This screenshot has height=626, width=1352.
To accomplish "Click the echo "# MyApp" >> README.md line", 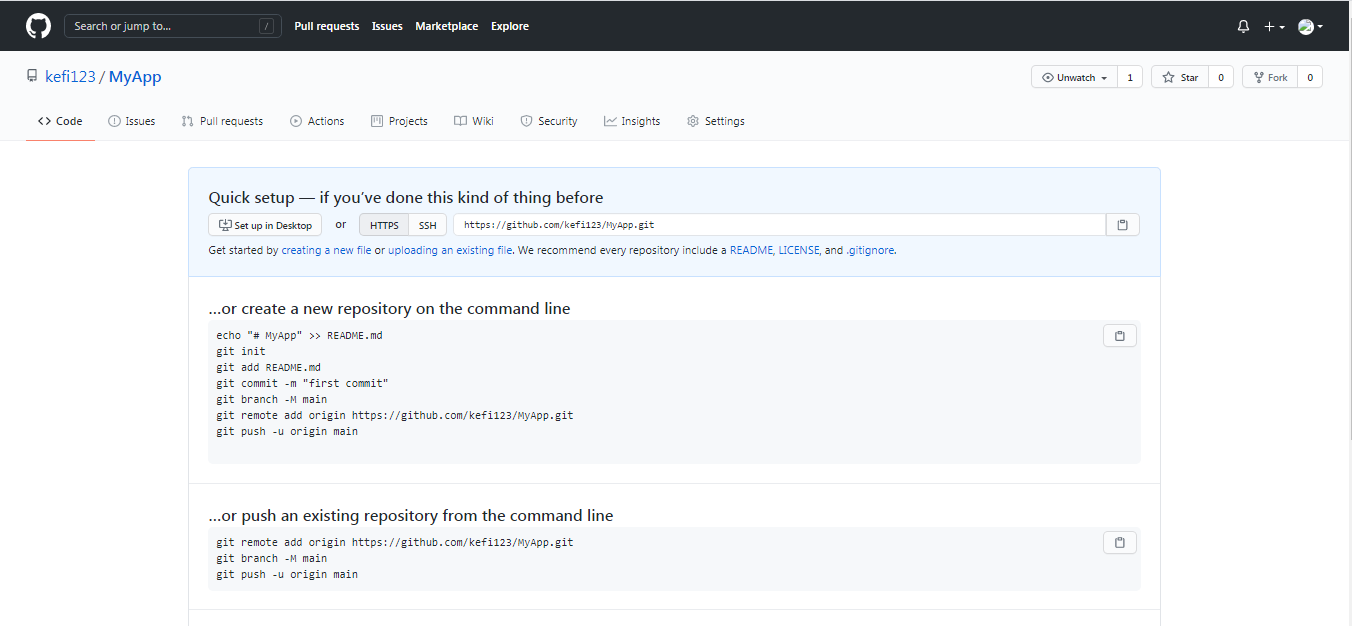I will tap(299, 336).
